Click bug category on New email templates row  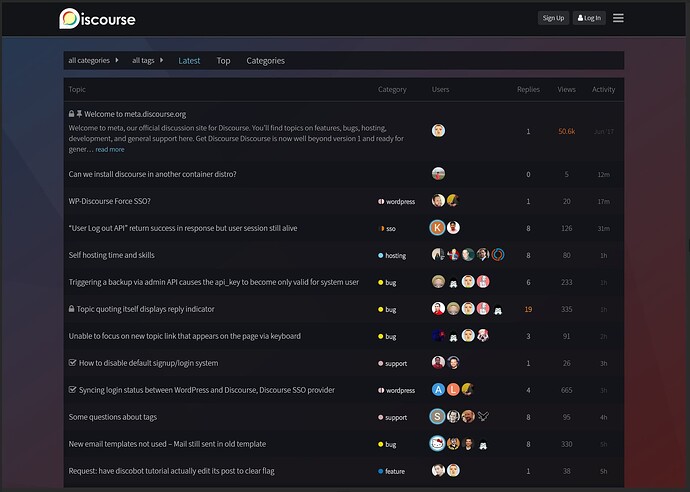click(x=387, y=444)
